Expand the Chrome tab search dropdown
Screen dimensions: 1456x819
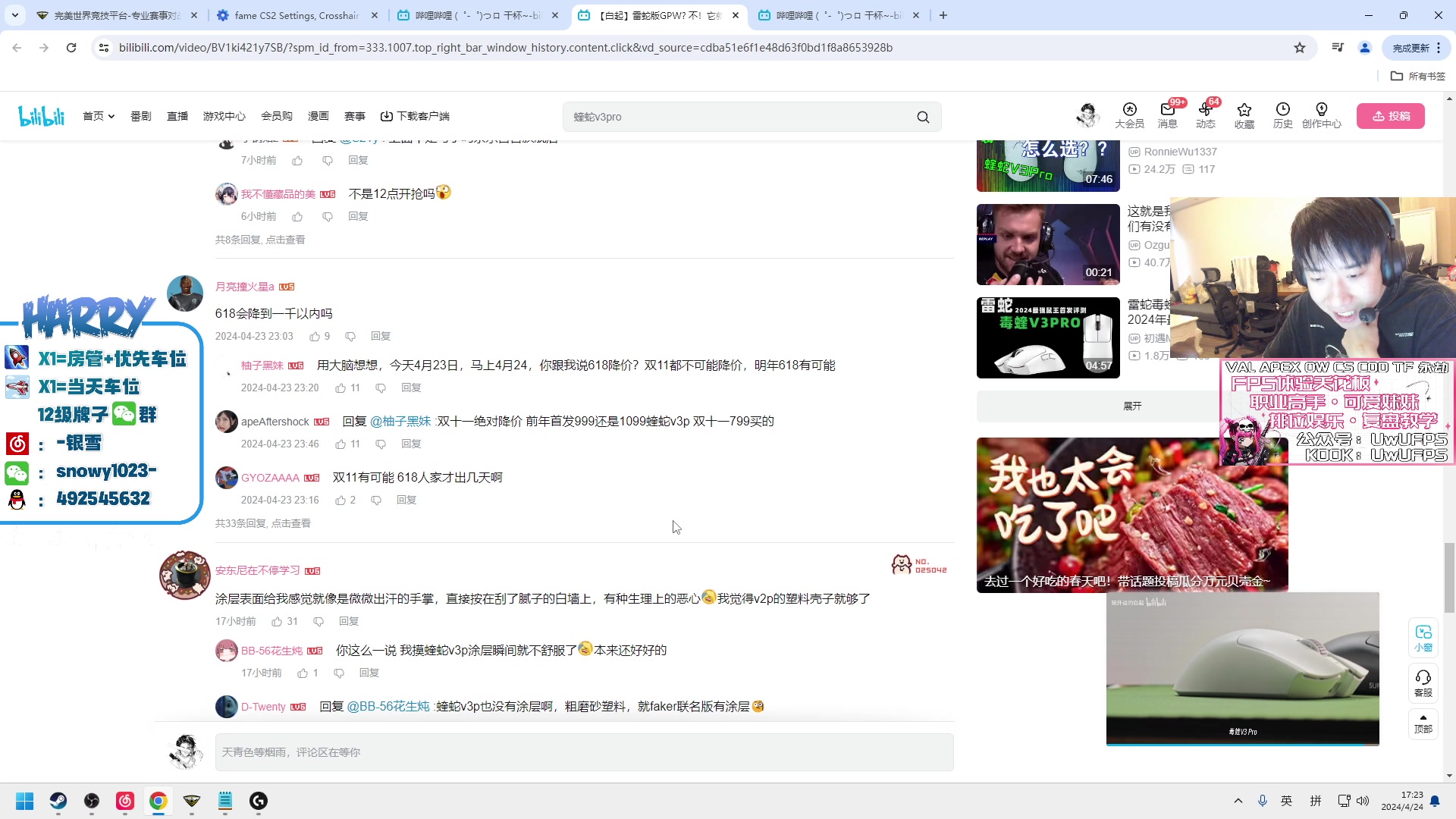click(15, 15)
